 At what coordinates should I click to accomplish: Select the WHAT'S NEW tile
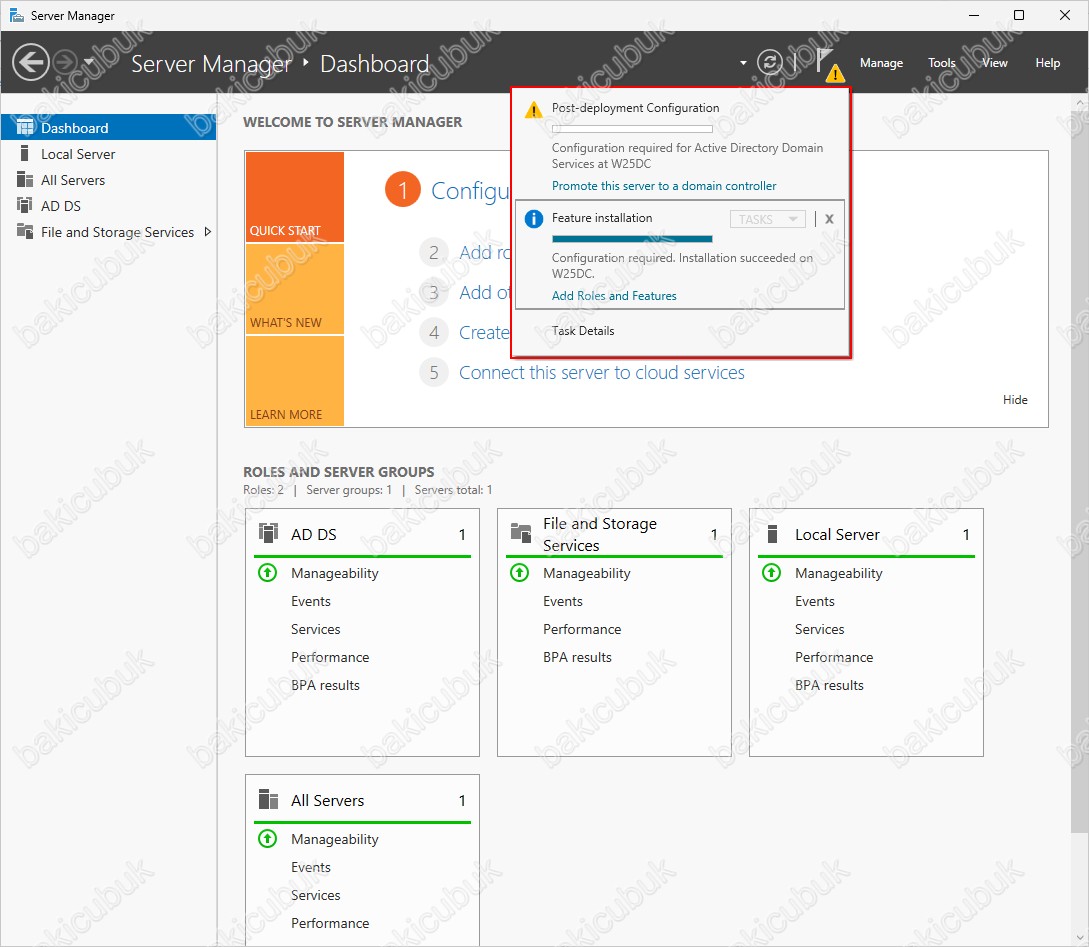(x=294, y=289)
